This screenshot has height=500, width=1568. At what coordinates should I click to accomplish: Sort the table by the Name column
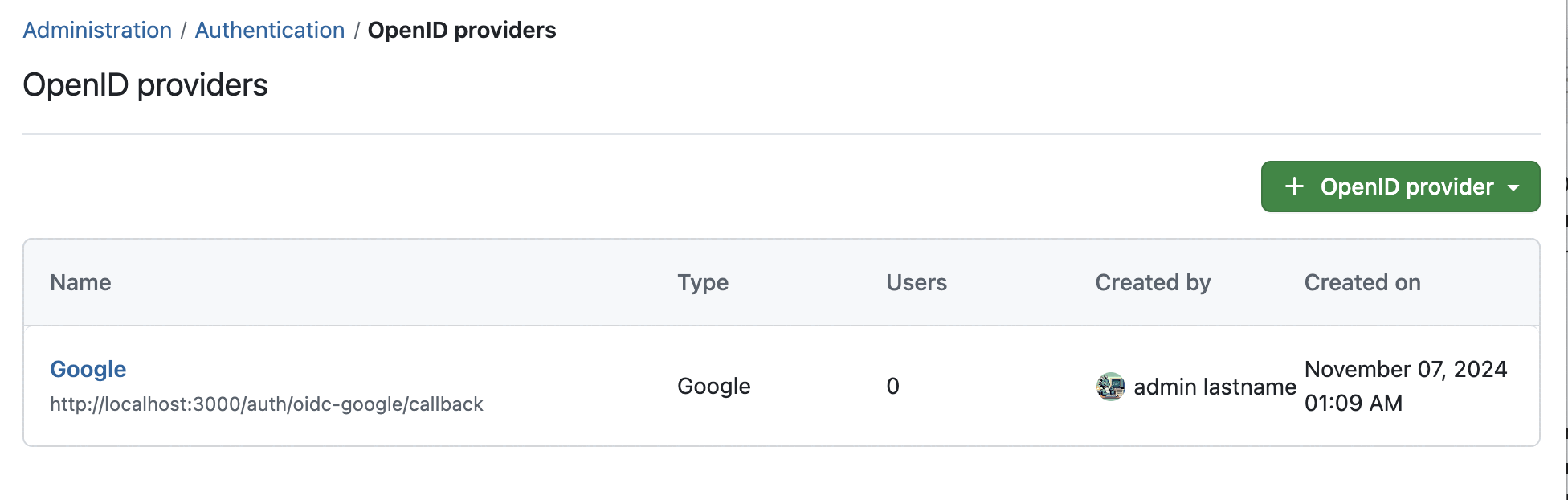point(80,282)
